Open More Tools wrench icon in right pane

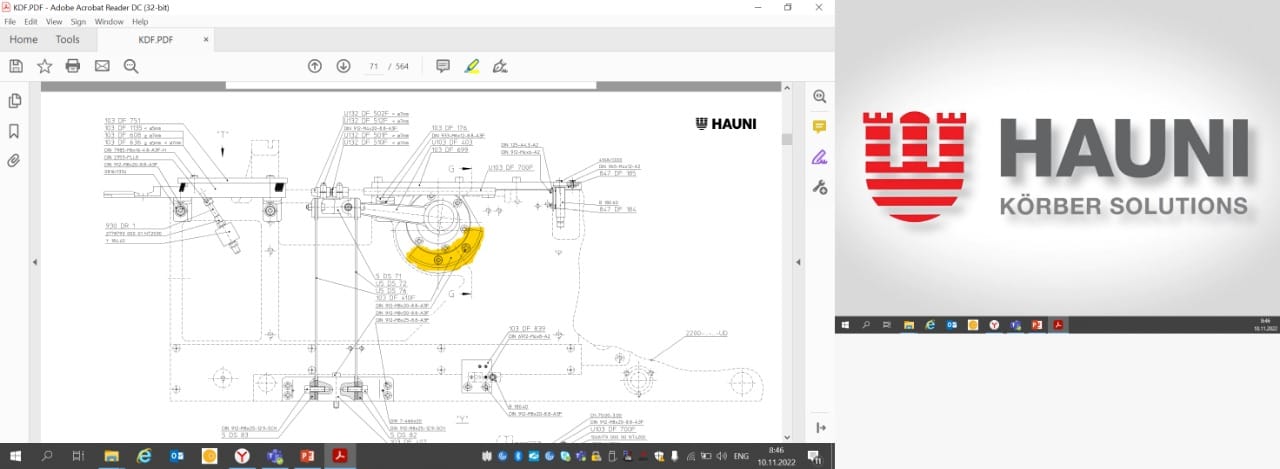[820, 187]
